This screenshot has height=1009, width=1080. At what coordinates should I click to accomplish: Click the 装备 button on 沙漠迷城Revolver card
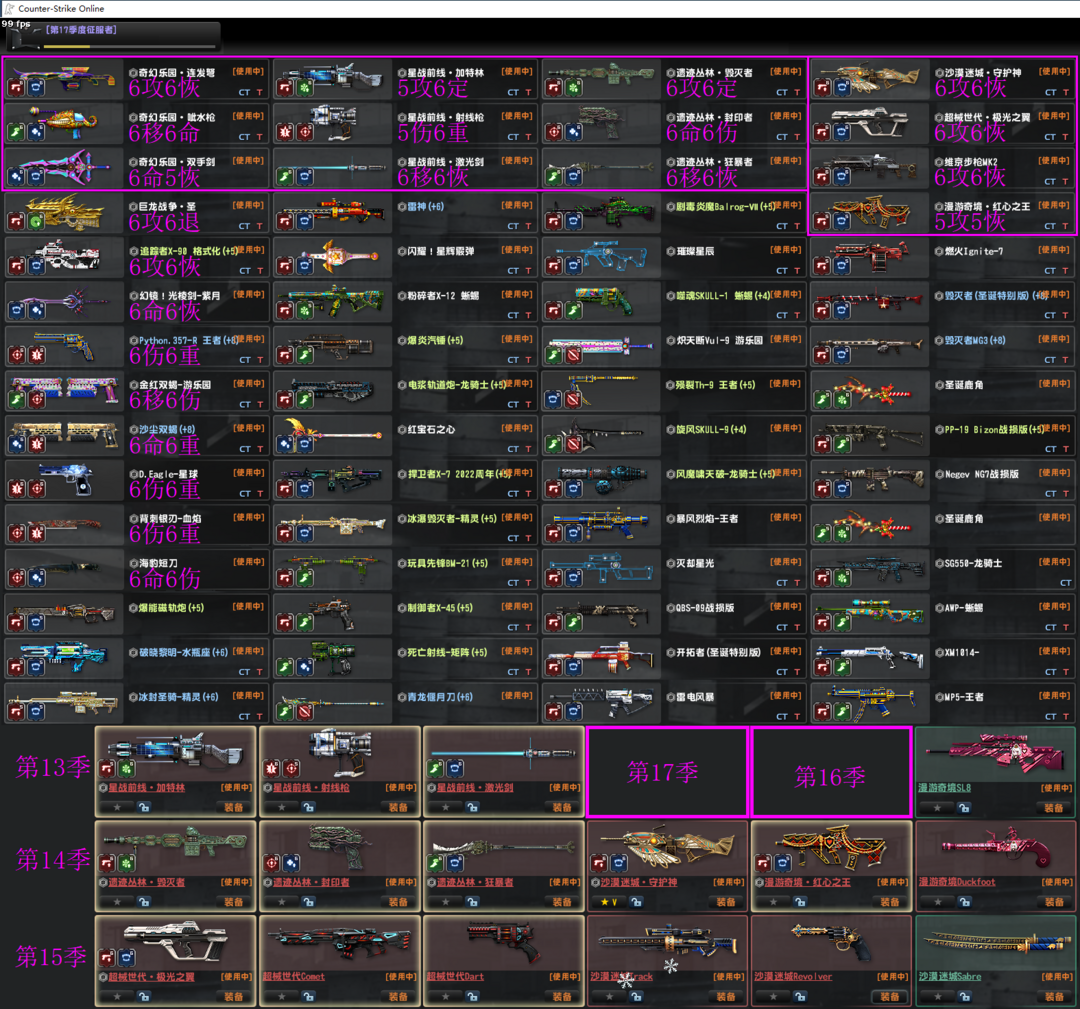point(890,996)
